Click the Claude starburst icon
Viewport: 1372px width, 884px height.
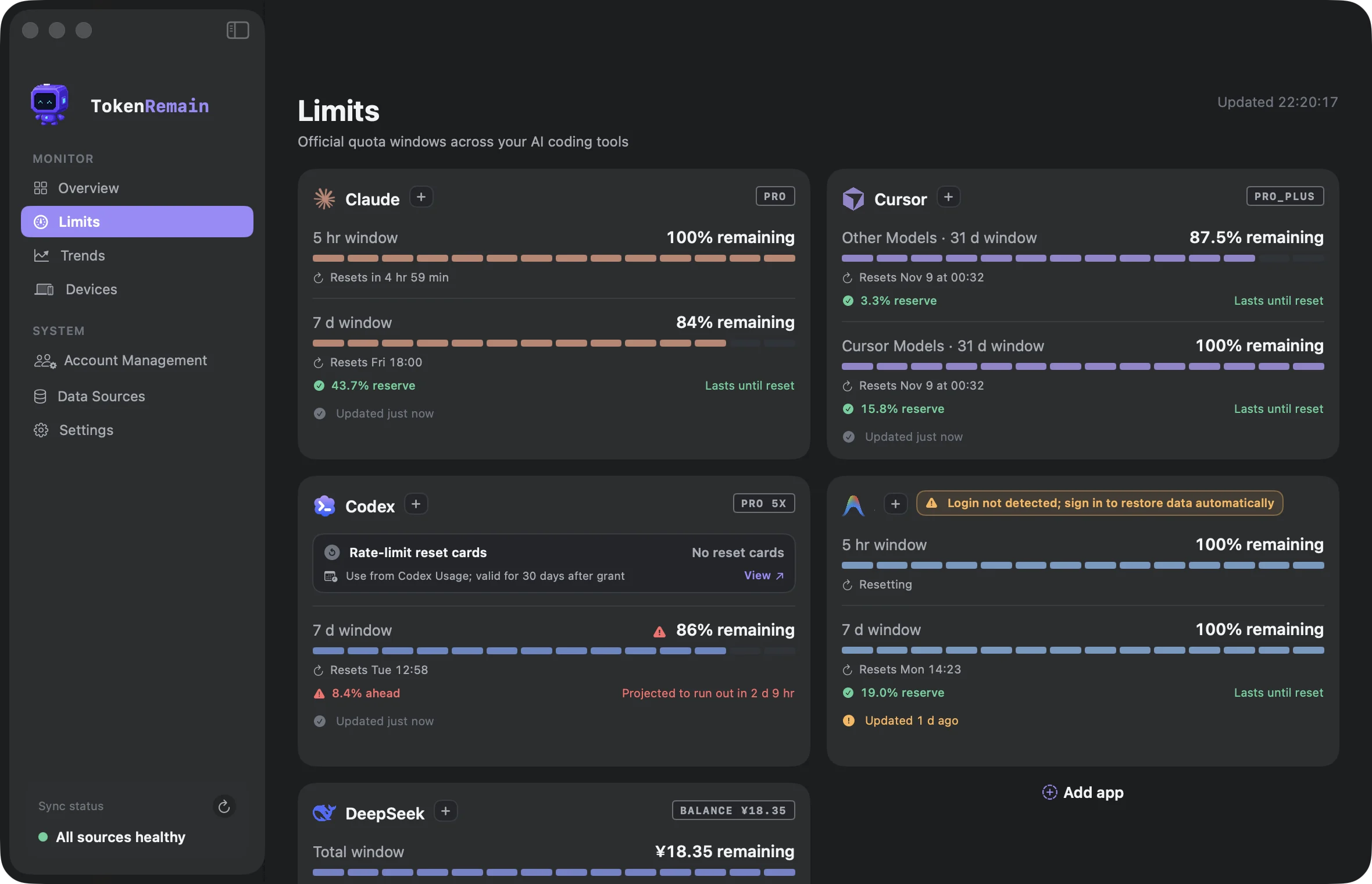[324, 199]
